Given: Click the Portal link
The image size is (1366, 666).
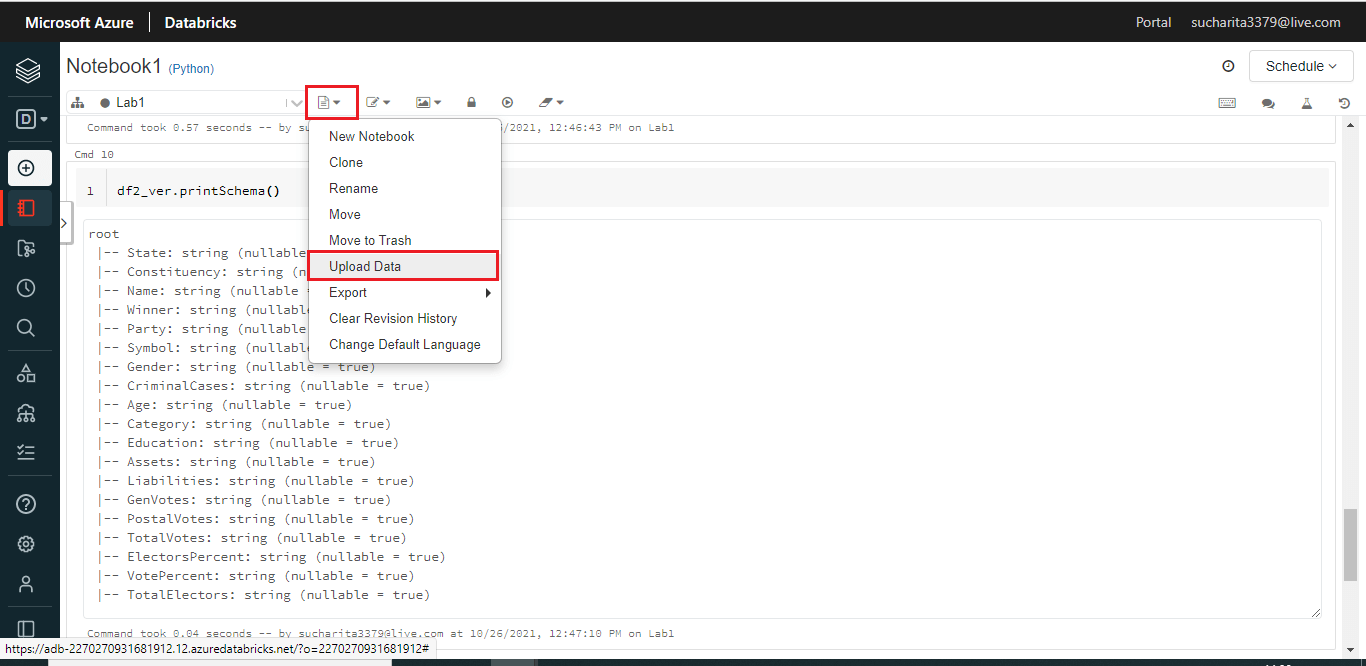Looking at the screenshot, I should click(1152, 21).
